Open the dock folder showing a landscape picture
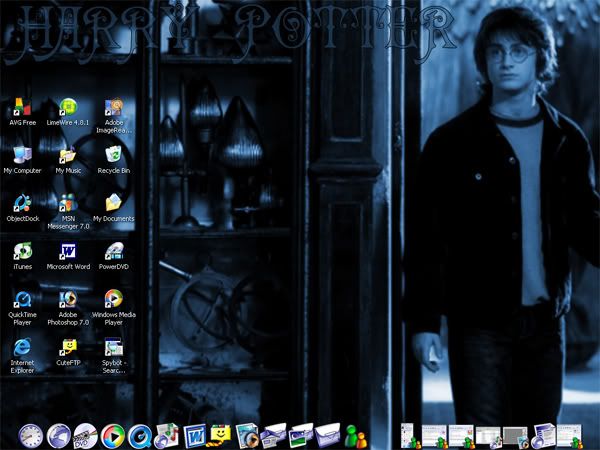The image size is (600, 450). point(301,435)
